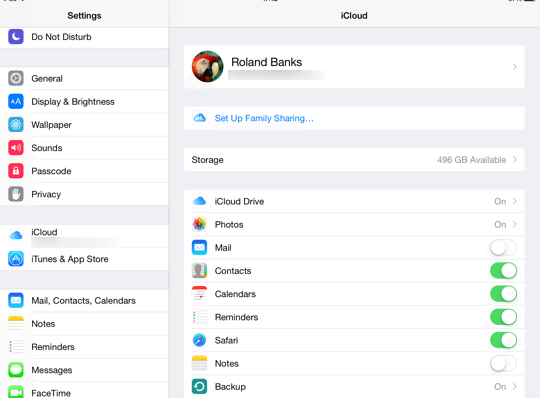The height and width of the screenshot is (405, 540).
Task: Open Backup settings chevron
Action: coord(515,386)
